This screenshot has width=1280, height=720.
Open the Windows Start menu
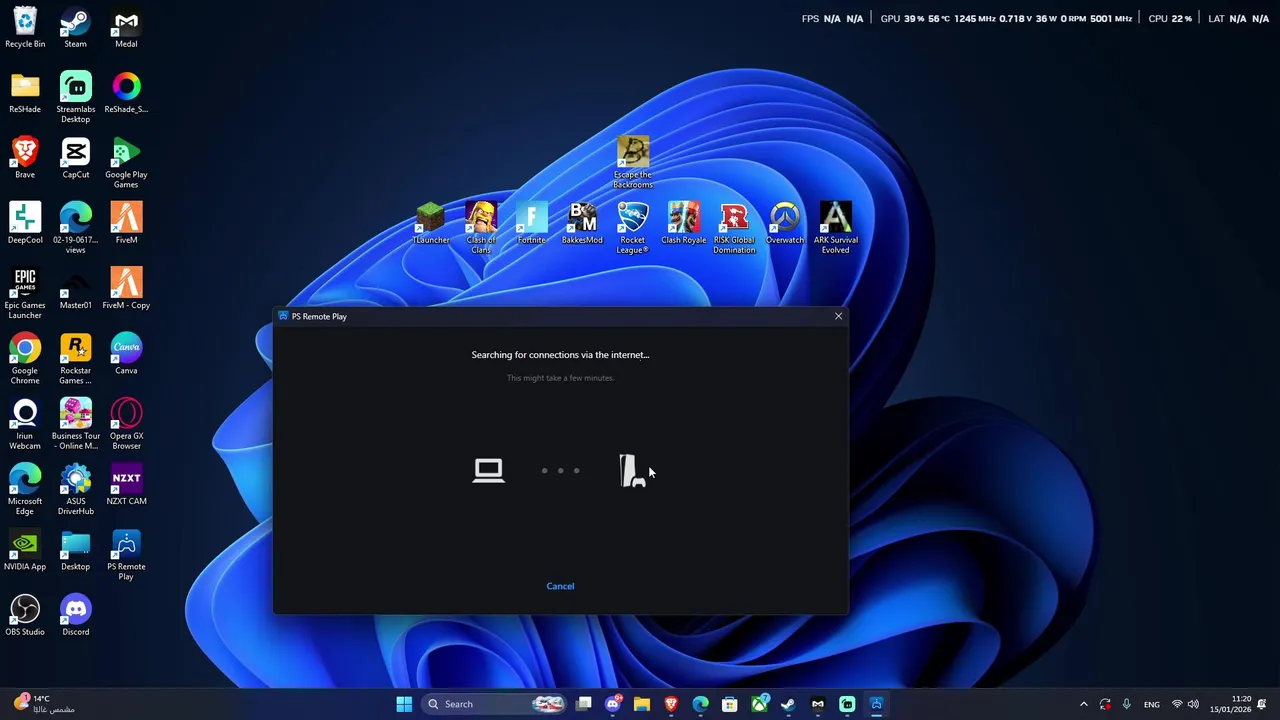(404, 704)
